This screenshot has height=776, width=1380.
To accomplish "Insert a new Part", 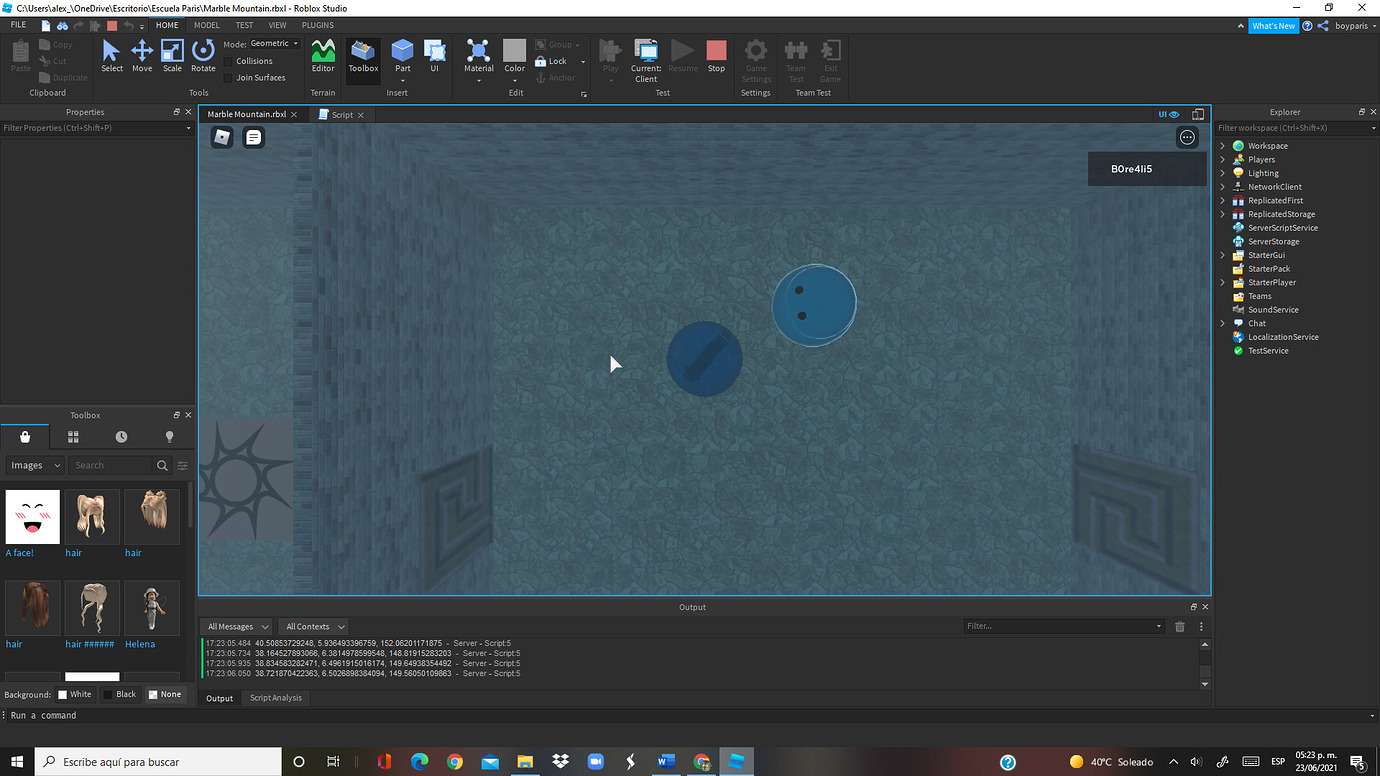I will pos(402,55).
